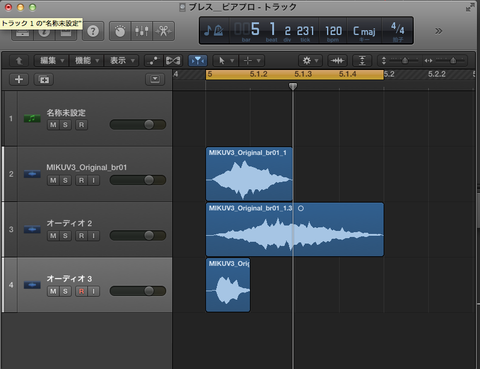Solo the オーディオ 3 track
The image size is (480, 369).
click(65, 291)
